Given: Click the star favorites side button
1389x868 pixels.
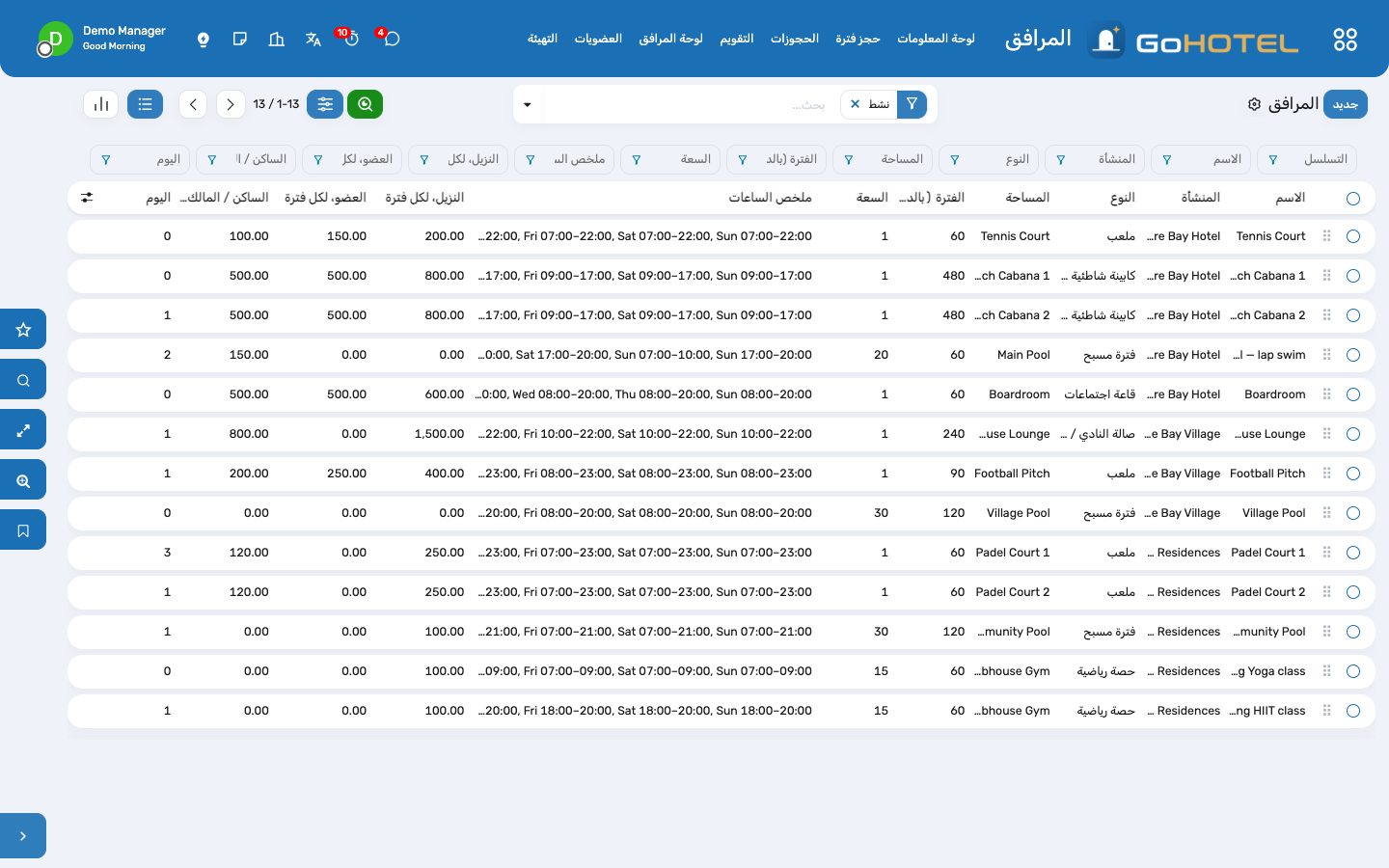Looking at the screenshot, I should point(23,329).
